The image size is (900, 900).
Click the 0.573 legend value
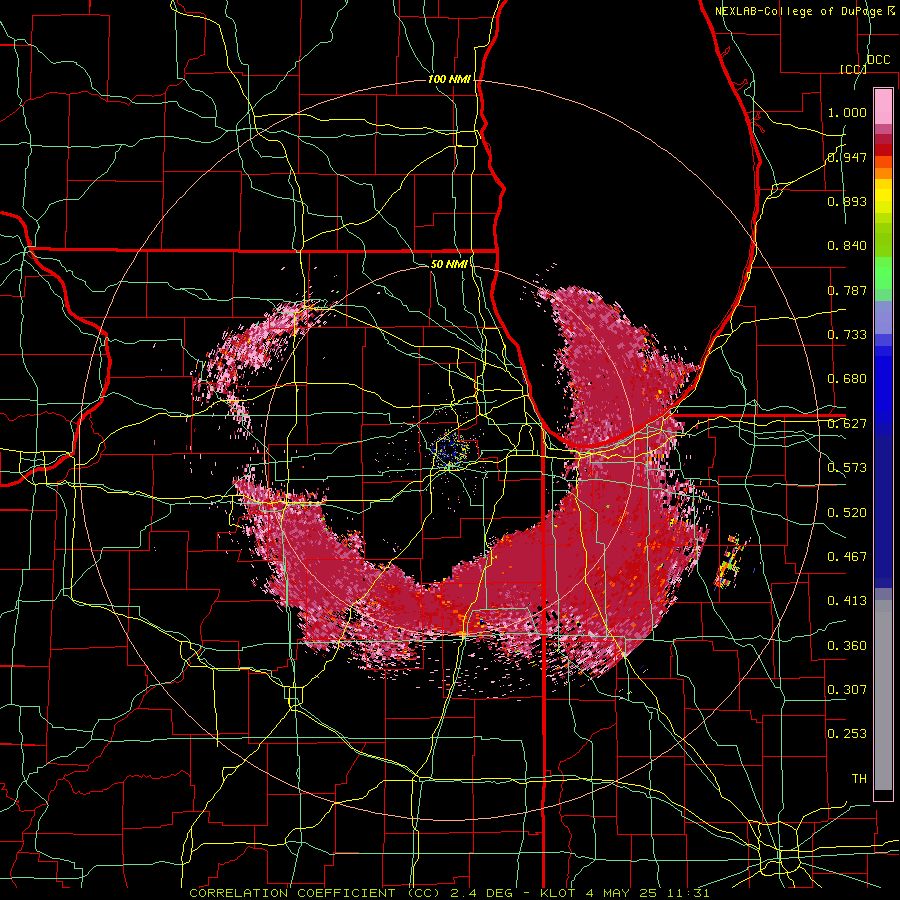click(847, 468)
